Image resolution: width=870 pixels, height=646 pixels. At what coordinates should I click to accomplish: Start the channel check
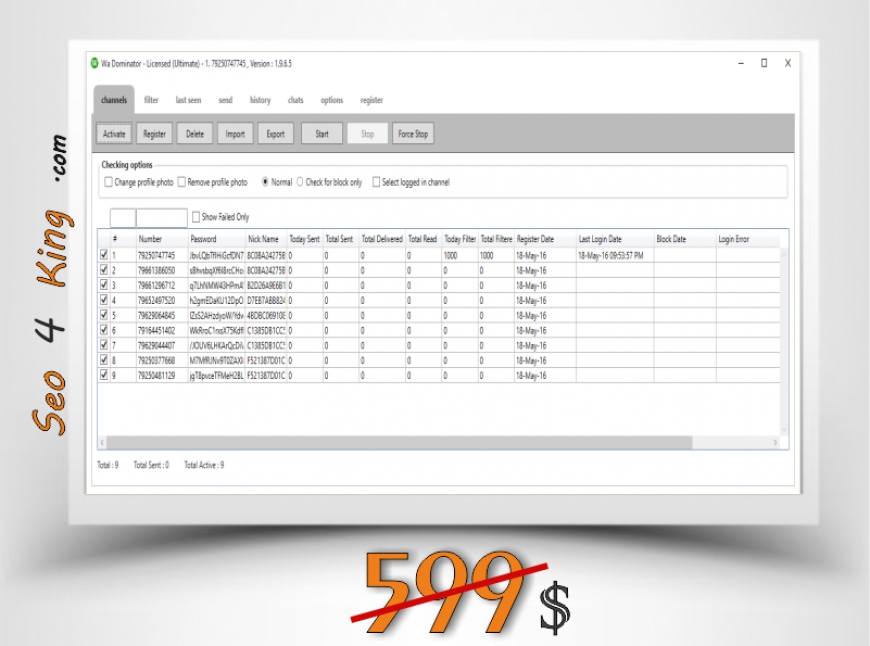pyautogui.click(x=322, y=134)
